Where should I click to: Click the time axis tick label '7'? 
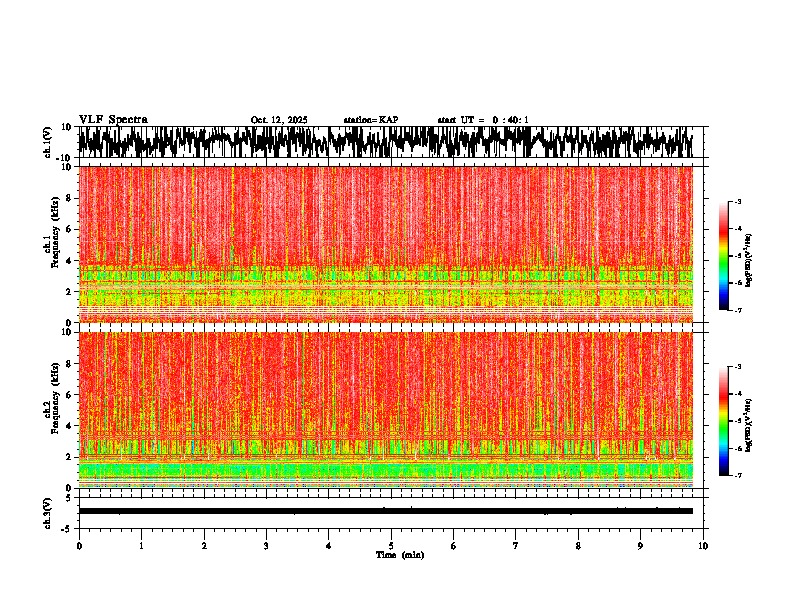(x=516, y=546)
